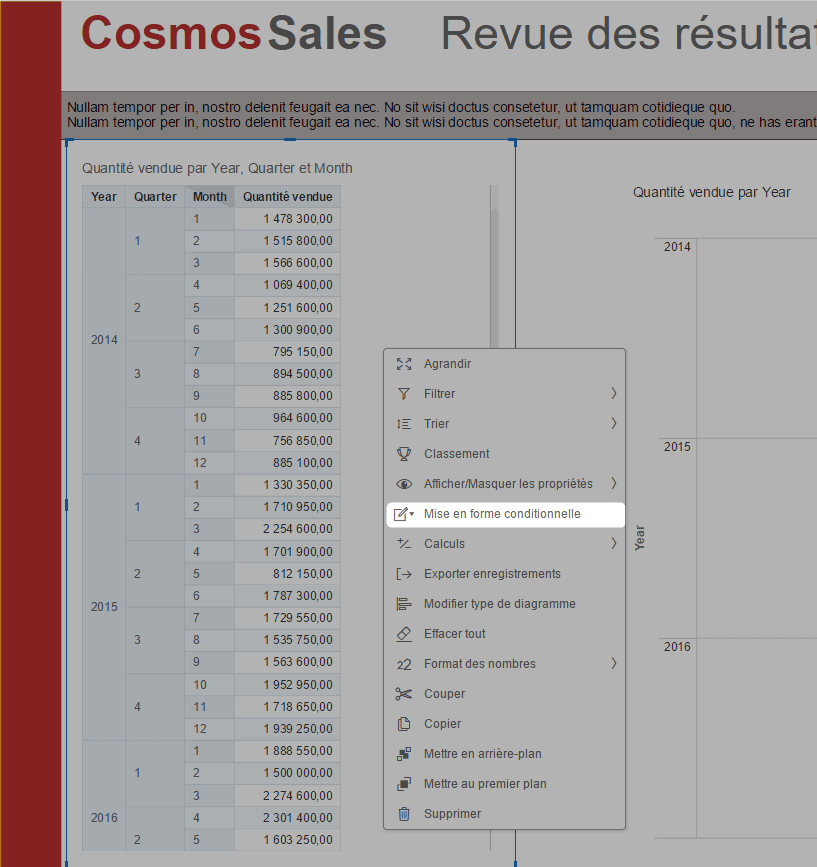Select Mettre en arrière-plan

(505, 754)
